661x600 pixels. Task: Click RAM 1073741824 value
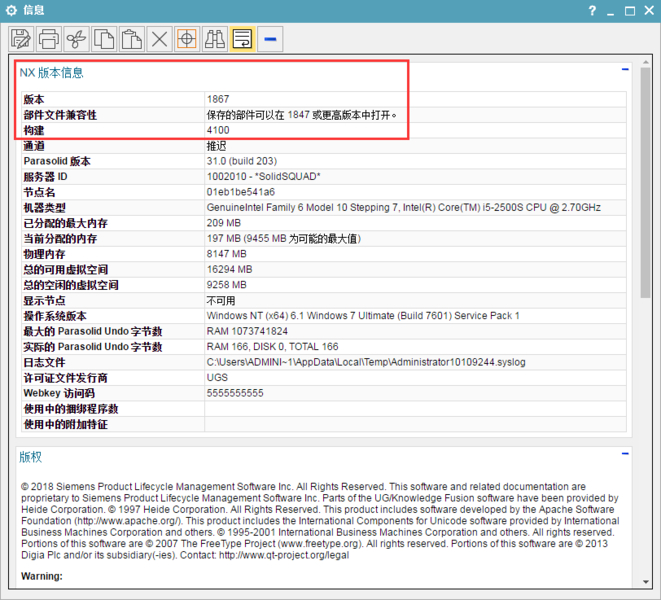247,331
